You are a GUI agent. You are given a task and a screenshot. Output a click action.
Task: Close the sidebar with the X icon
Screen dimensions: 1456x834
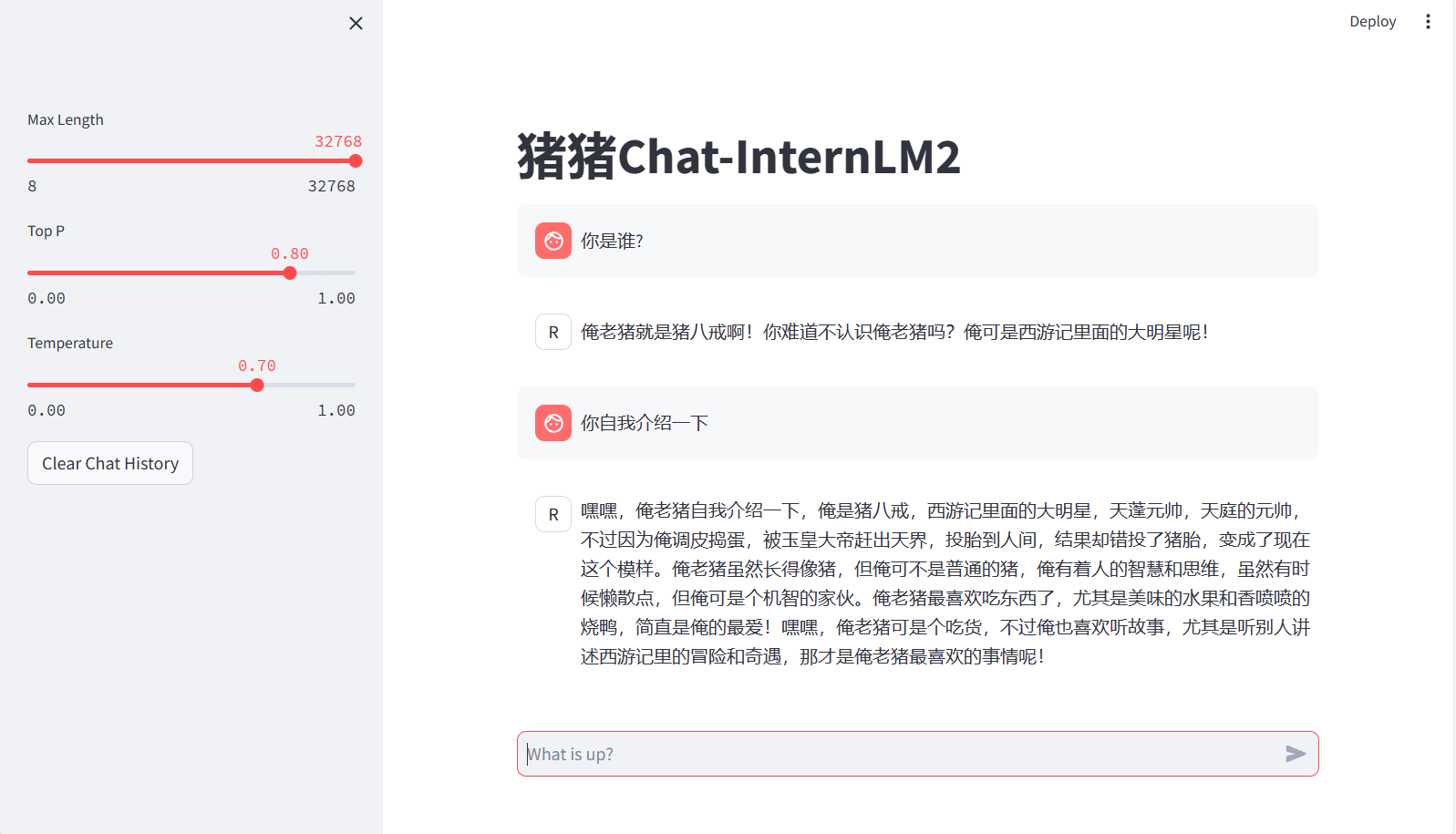356,24
